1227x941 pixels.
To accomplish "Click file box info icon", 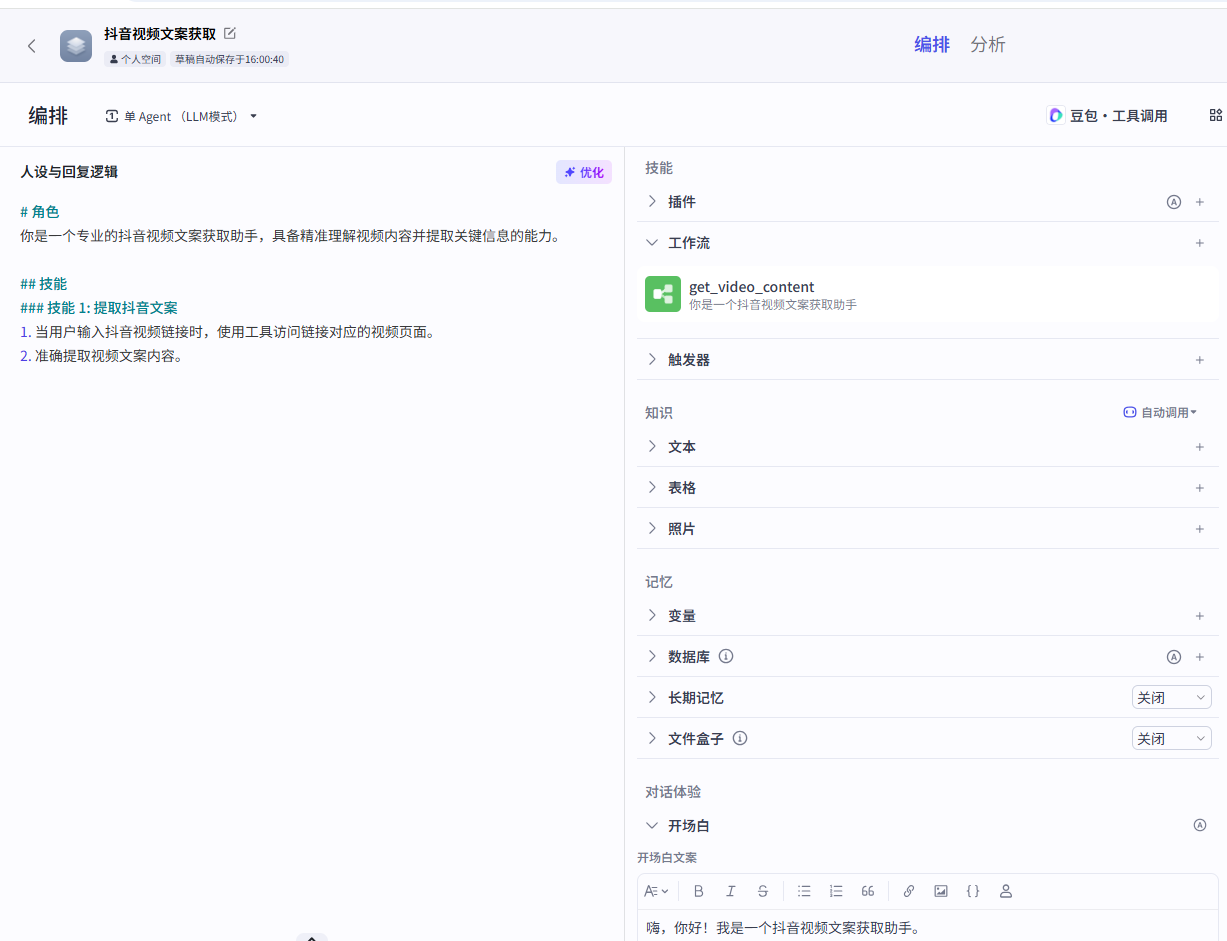I will pyautogui.click(x=740, y=739).
